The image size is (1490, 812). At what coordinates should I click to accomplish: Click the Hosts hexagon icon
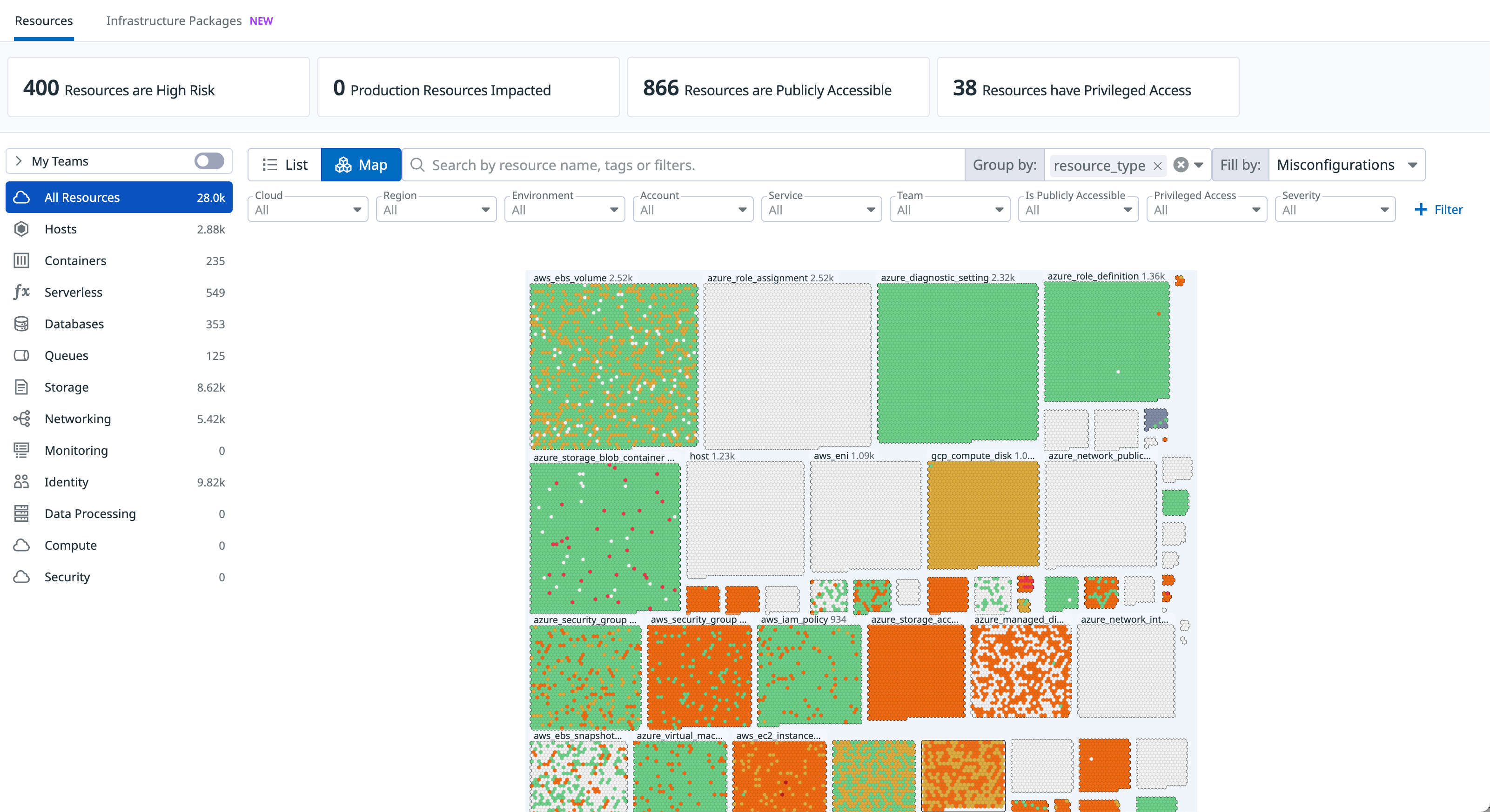click(21, 229)
